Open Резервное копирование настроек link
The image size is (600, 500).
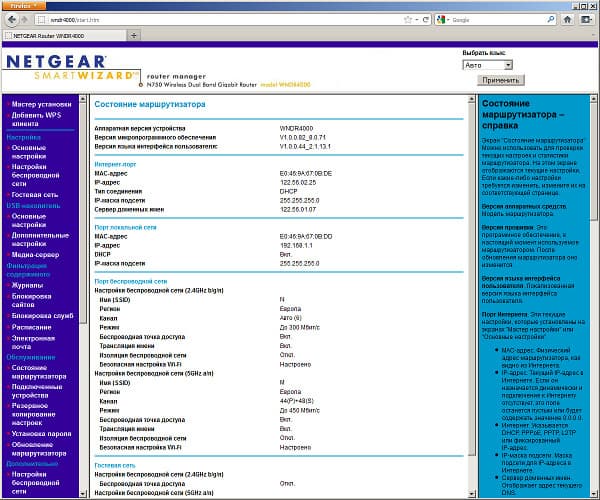click(33, 414)
